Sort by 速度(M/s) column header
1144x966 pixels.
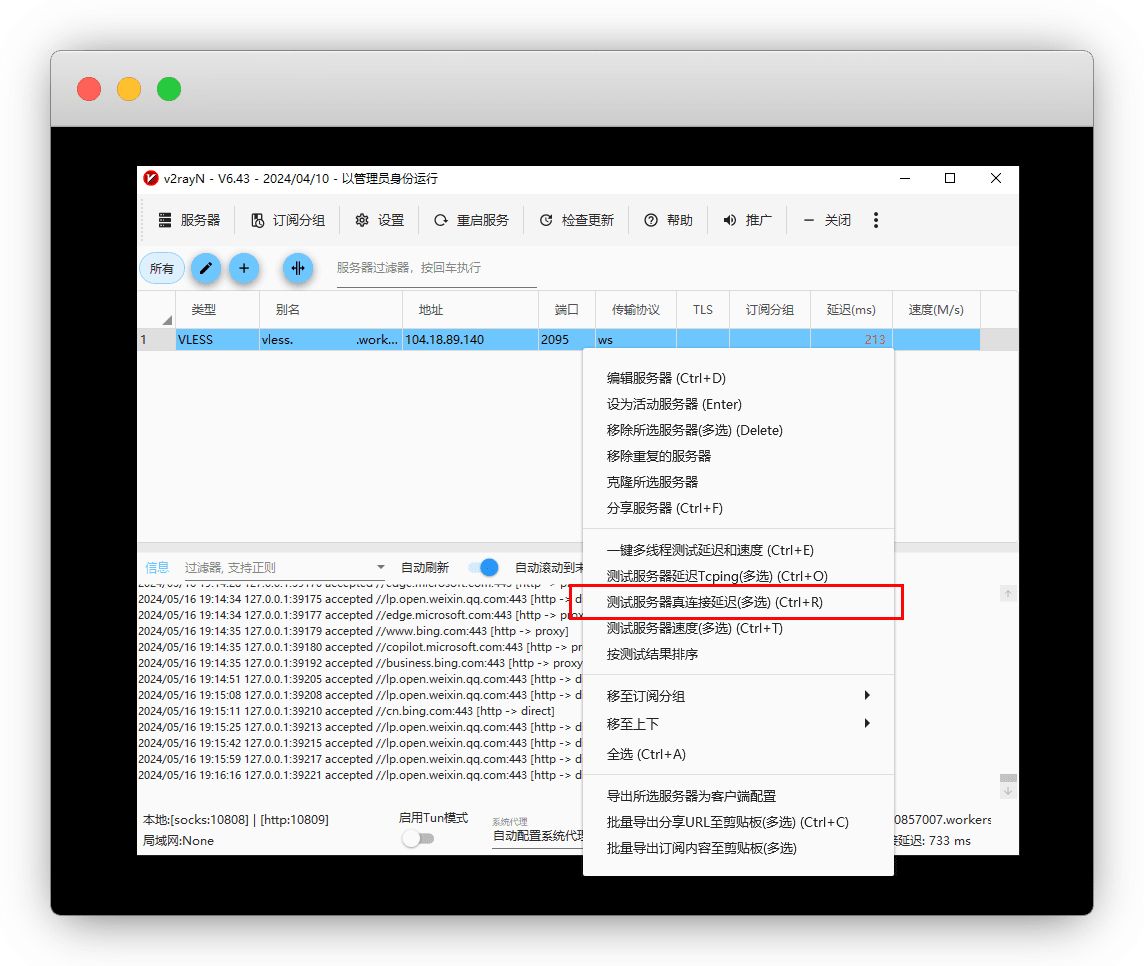tap(936, 310)
